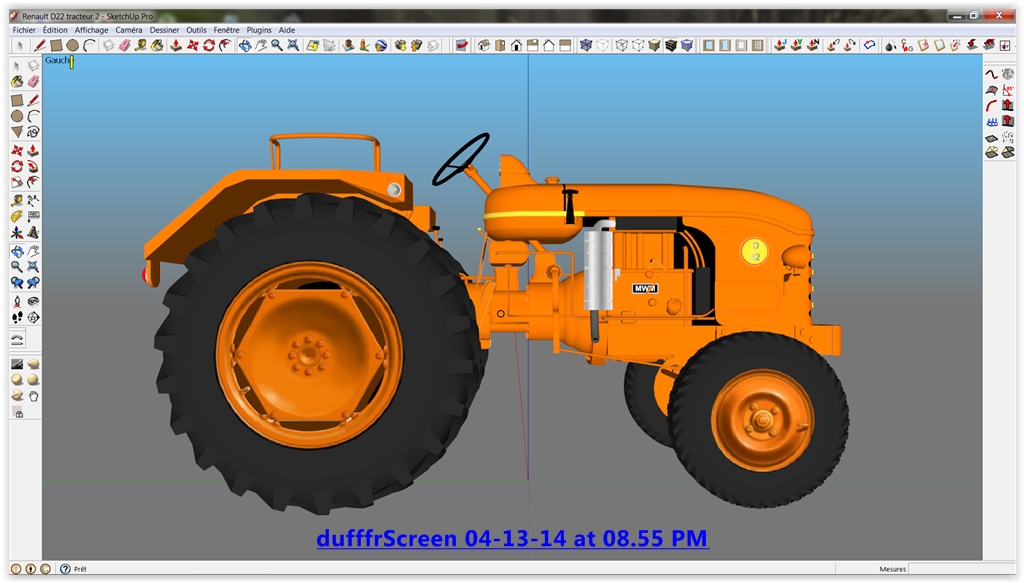Activate the Push/Pull tool in top toolbar
Image resolution: width=1024 pixels, height=583 pixels.
coord(176,45)
